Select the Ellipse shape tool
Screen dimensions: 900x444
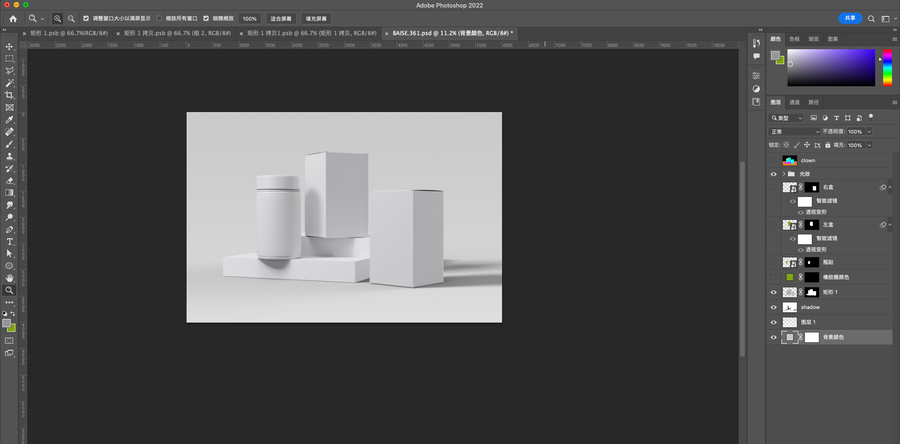click(9, 266)
